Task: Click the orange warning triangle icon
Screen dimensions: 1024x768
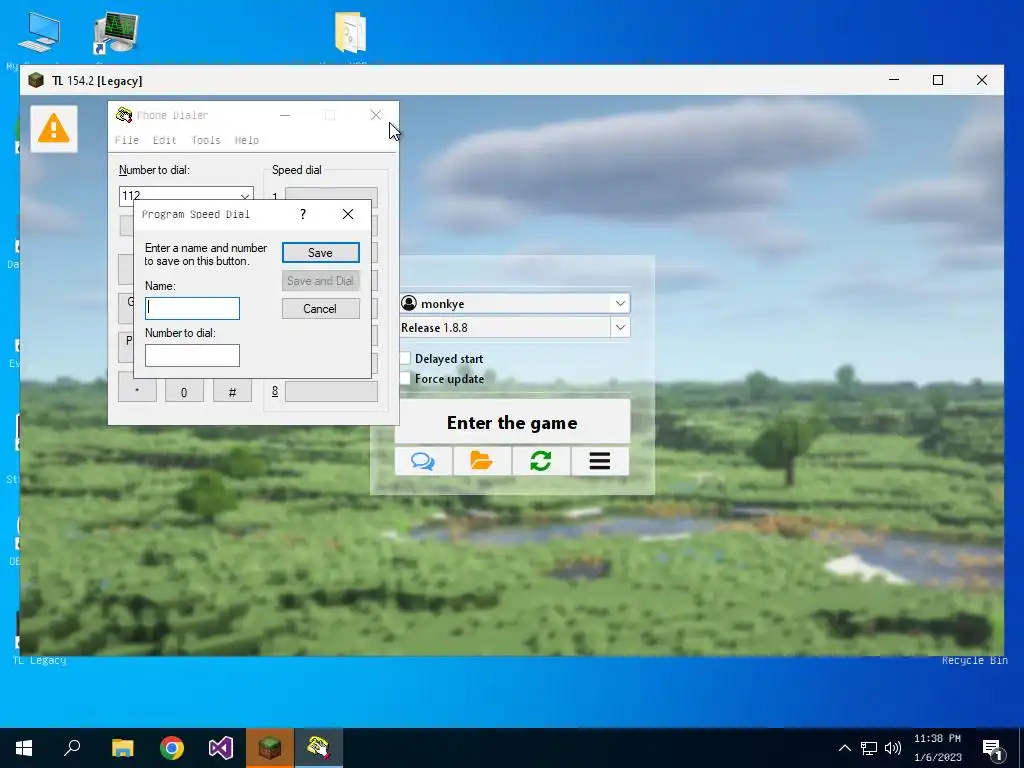Action: click(x=54, y=129)
